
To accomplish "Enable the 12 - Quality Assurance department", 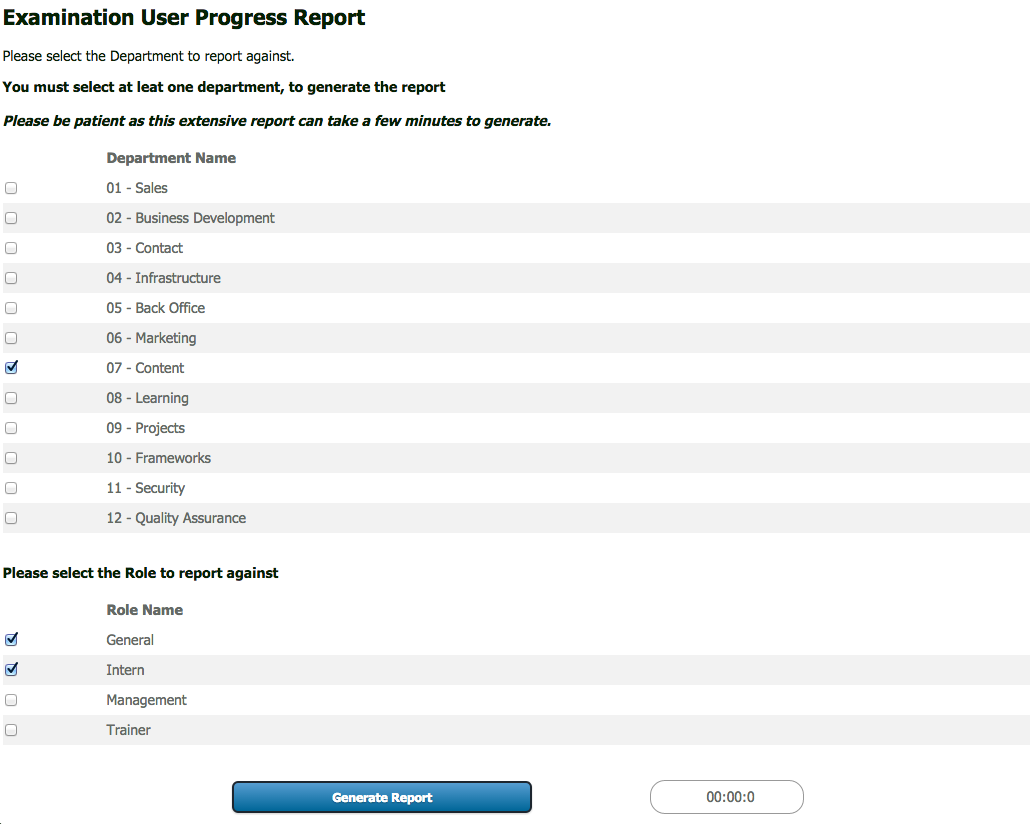I will (x=10, y=517).
